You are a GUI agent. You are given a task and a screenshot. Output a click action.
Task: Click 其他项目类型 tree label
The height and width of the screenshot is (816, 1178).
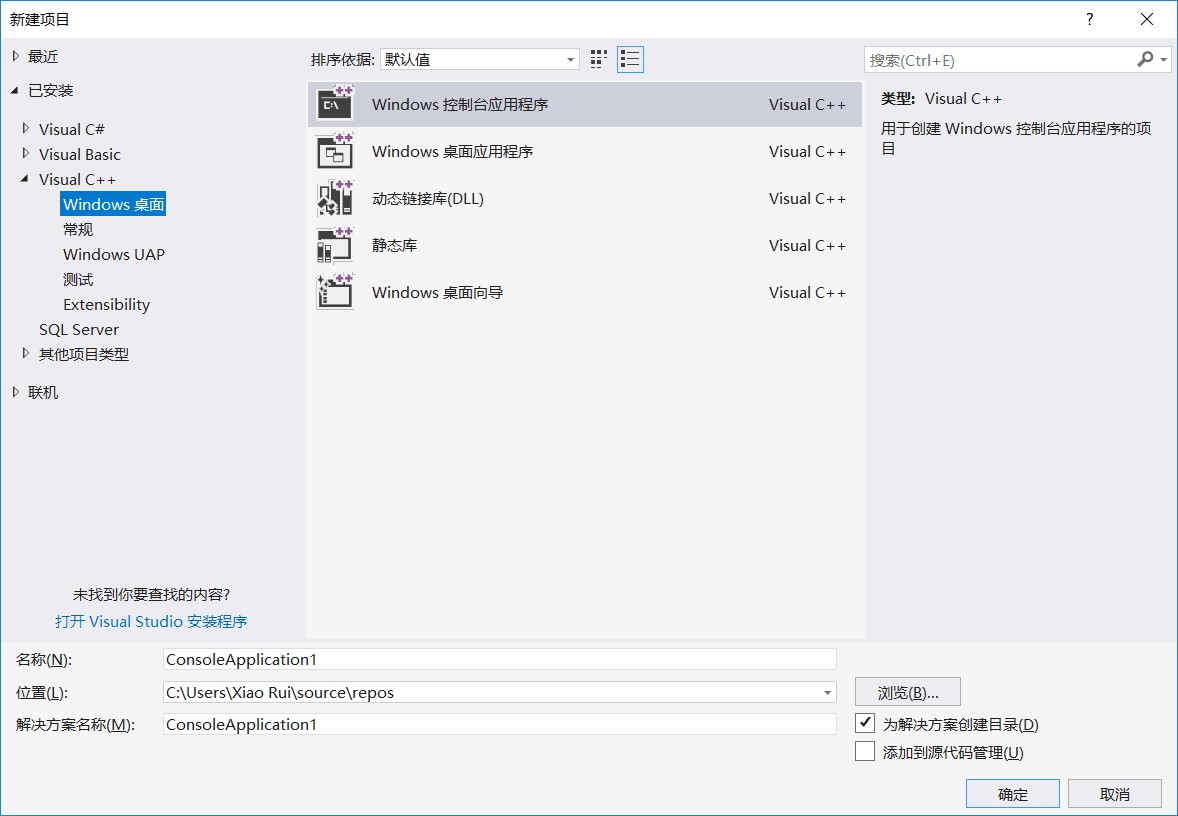click(x=84, y=354)
